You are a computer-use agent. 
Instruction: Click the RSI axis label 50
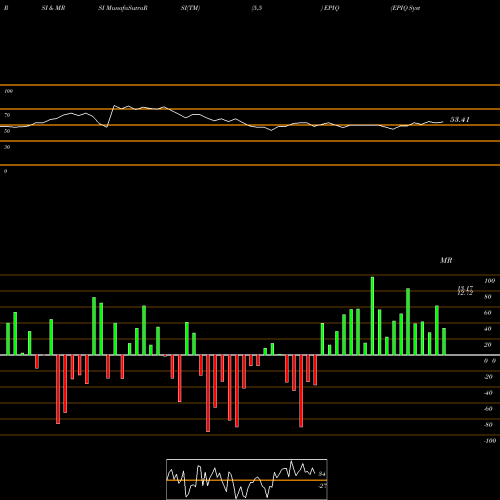click(x=7, y=131)
